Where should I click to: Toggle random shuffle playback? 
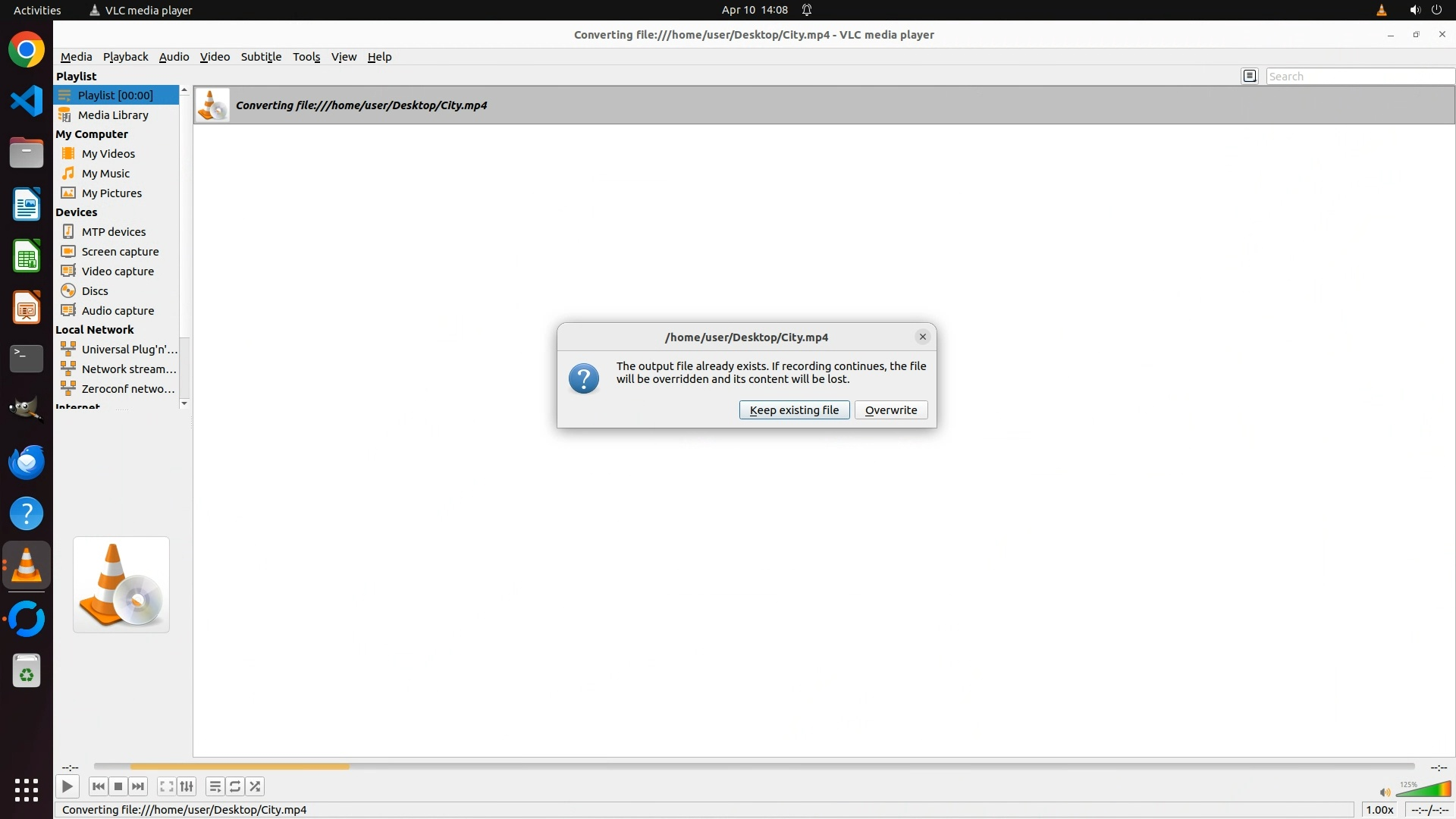256,787
